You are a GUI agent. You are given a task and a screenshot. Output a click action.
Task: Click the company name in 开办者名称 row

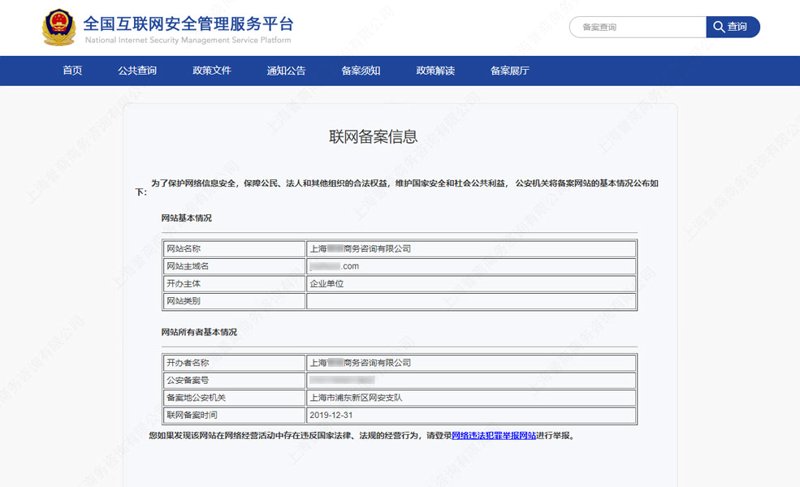(360, 363)
